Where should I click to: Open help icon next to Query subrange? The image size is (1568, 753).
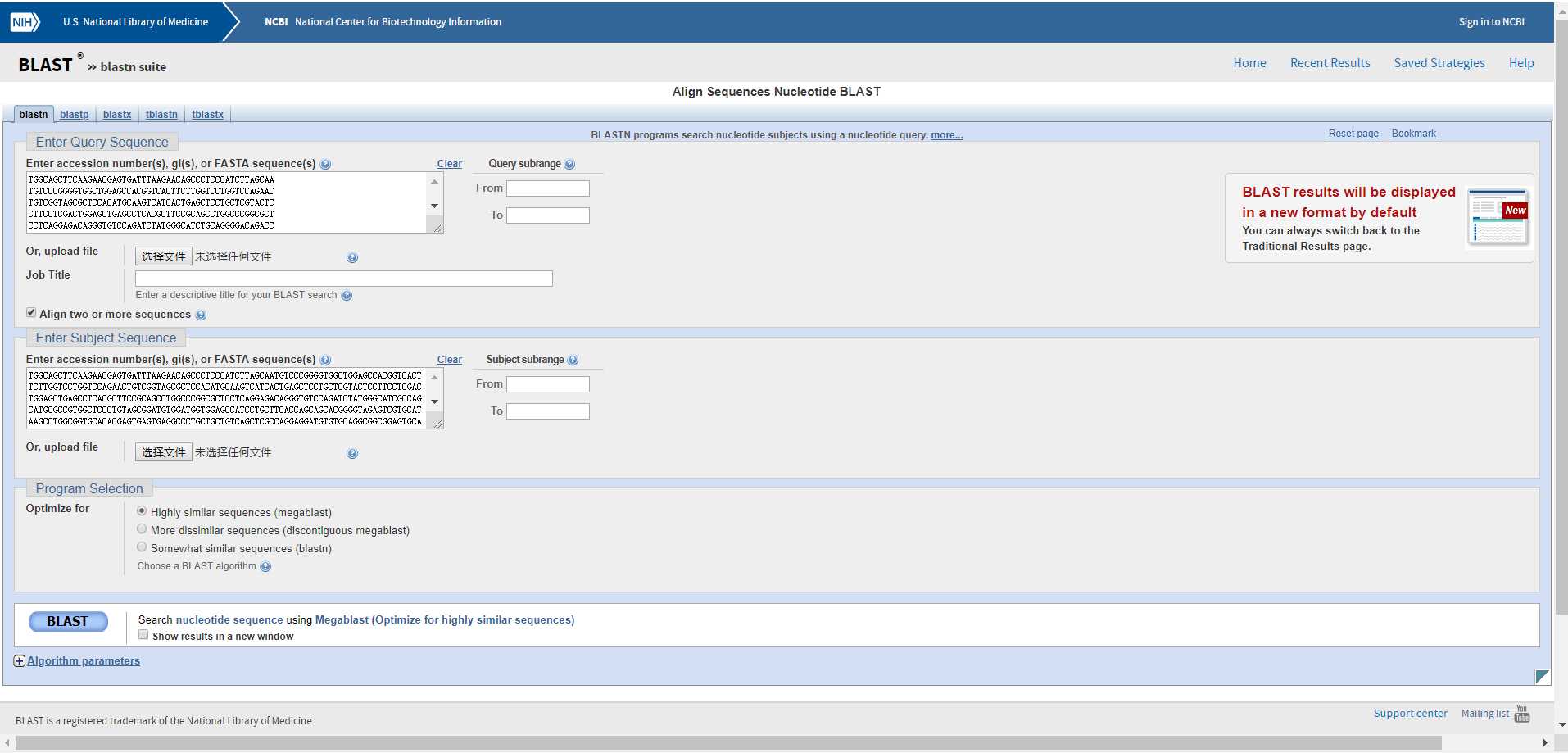point(569,165)
